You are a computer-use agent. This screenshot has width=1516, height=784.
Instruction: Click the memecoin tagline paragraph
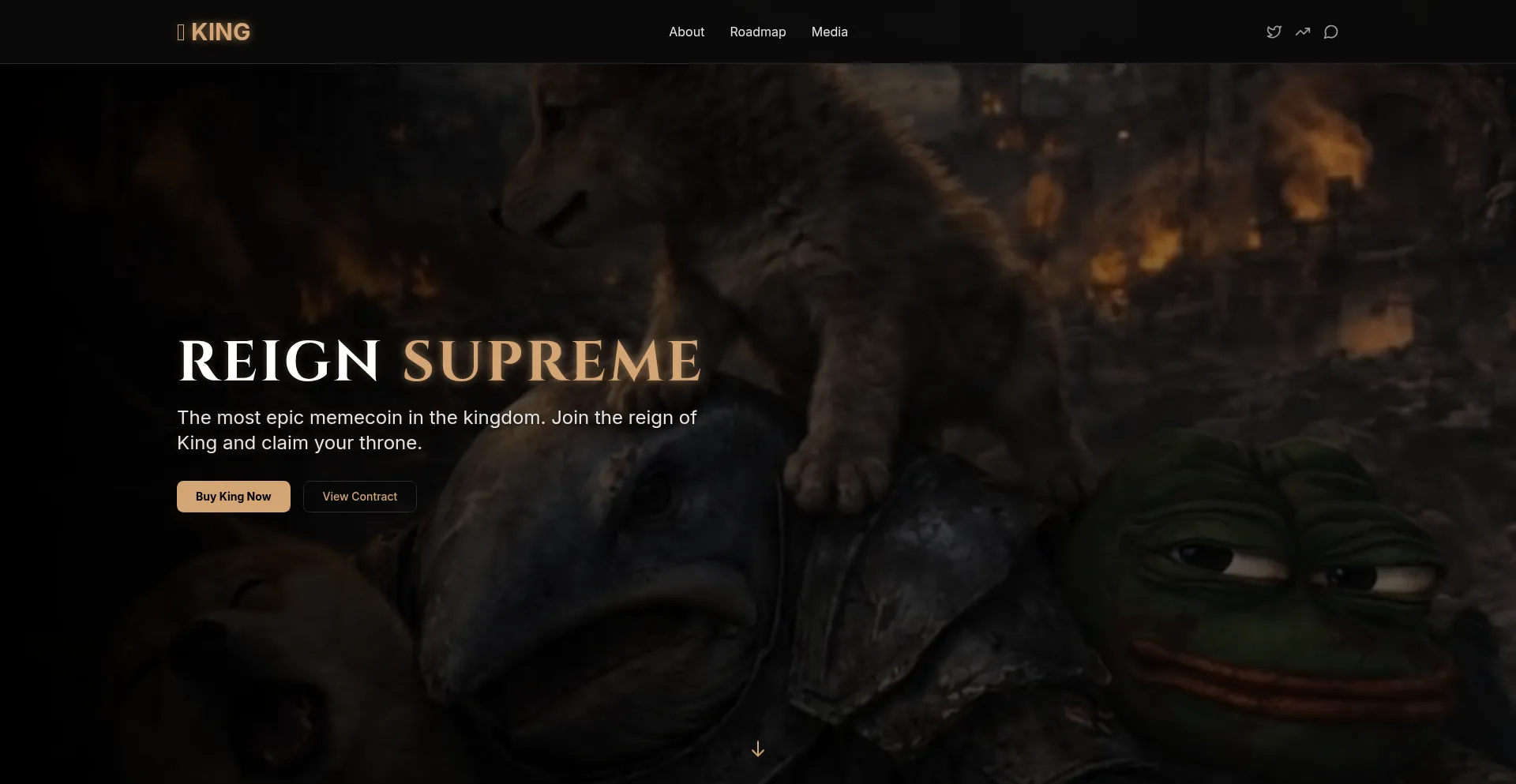click(436, 430)
